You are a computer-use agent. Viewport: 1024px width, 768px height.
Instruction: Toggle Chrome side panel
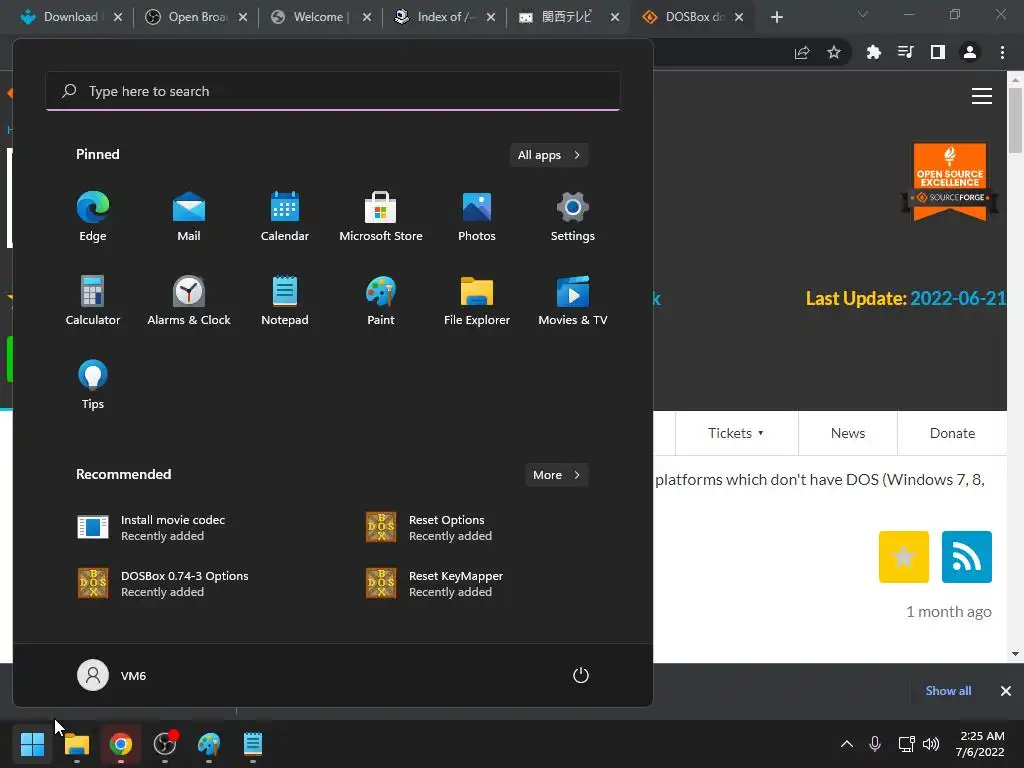click(x=938, y=52)
